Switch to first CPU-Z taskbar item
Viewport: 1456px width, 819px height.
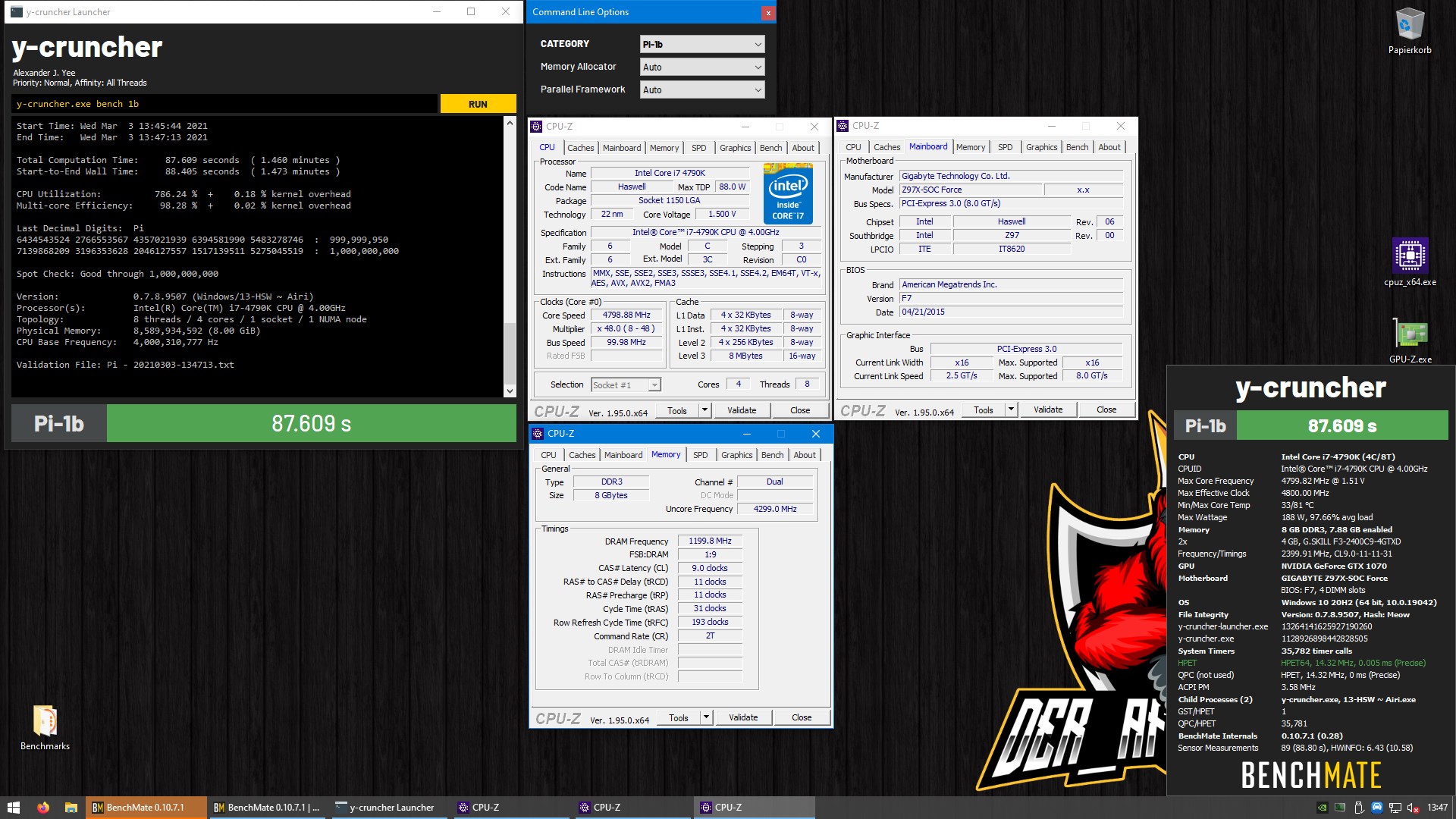(x=510, y=808)
